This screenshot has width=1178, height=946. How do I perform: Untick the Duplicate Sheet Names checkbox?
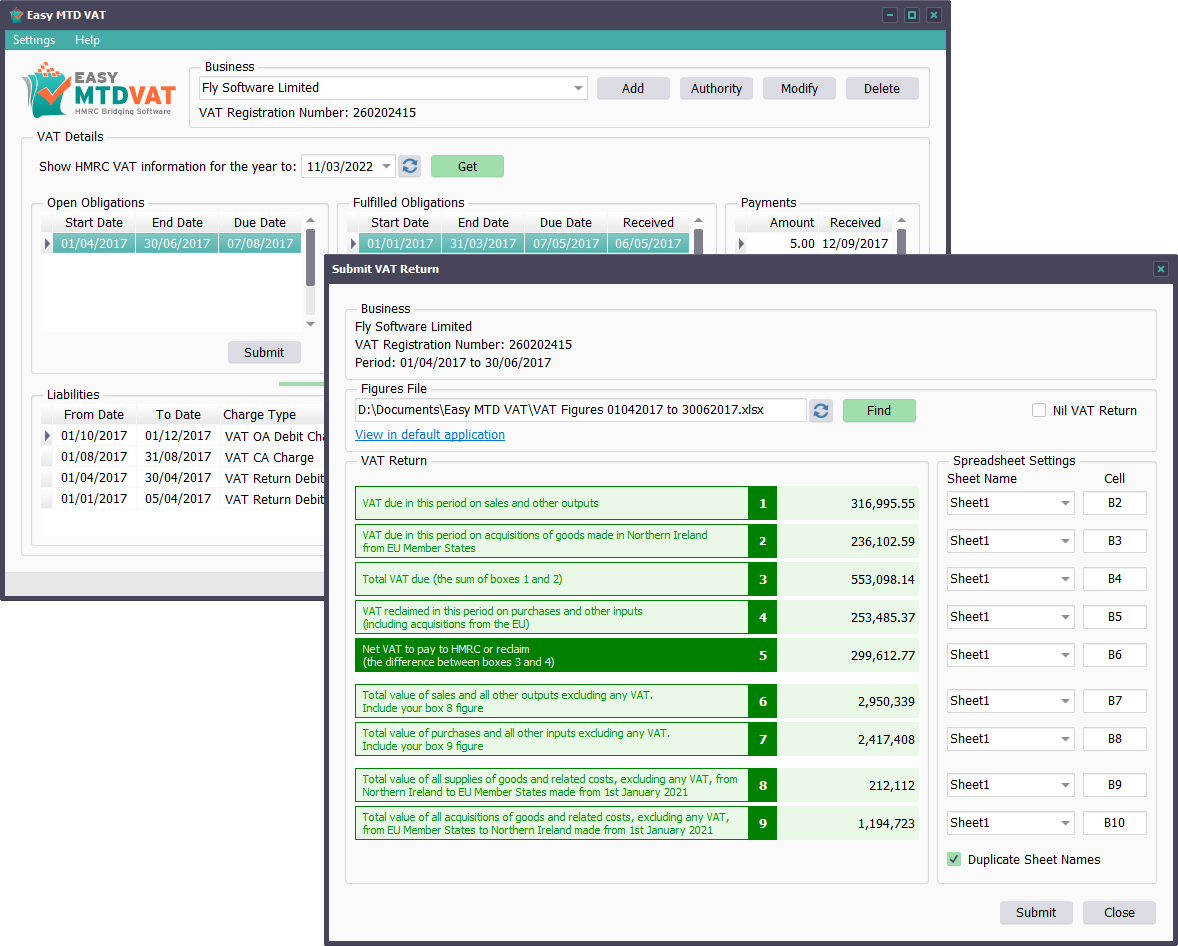[x=954, y=859]
